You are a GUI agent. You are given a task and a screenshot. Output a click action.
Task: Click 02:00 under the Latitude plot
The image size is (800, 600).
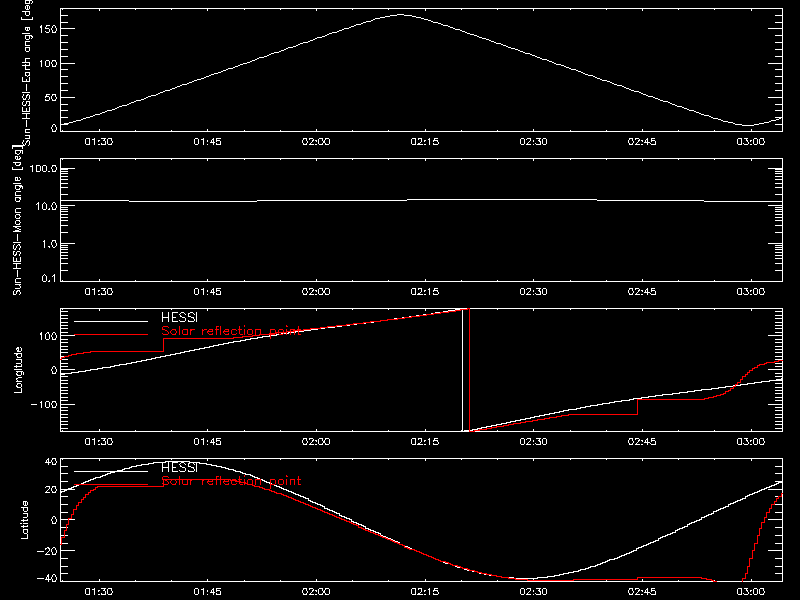316,592
